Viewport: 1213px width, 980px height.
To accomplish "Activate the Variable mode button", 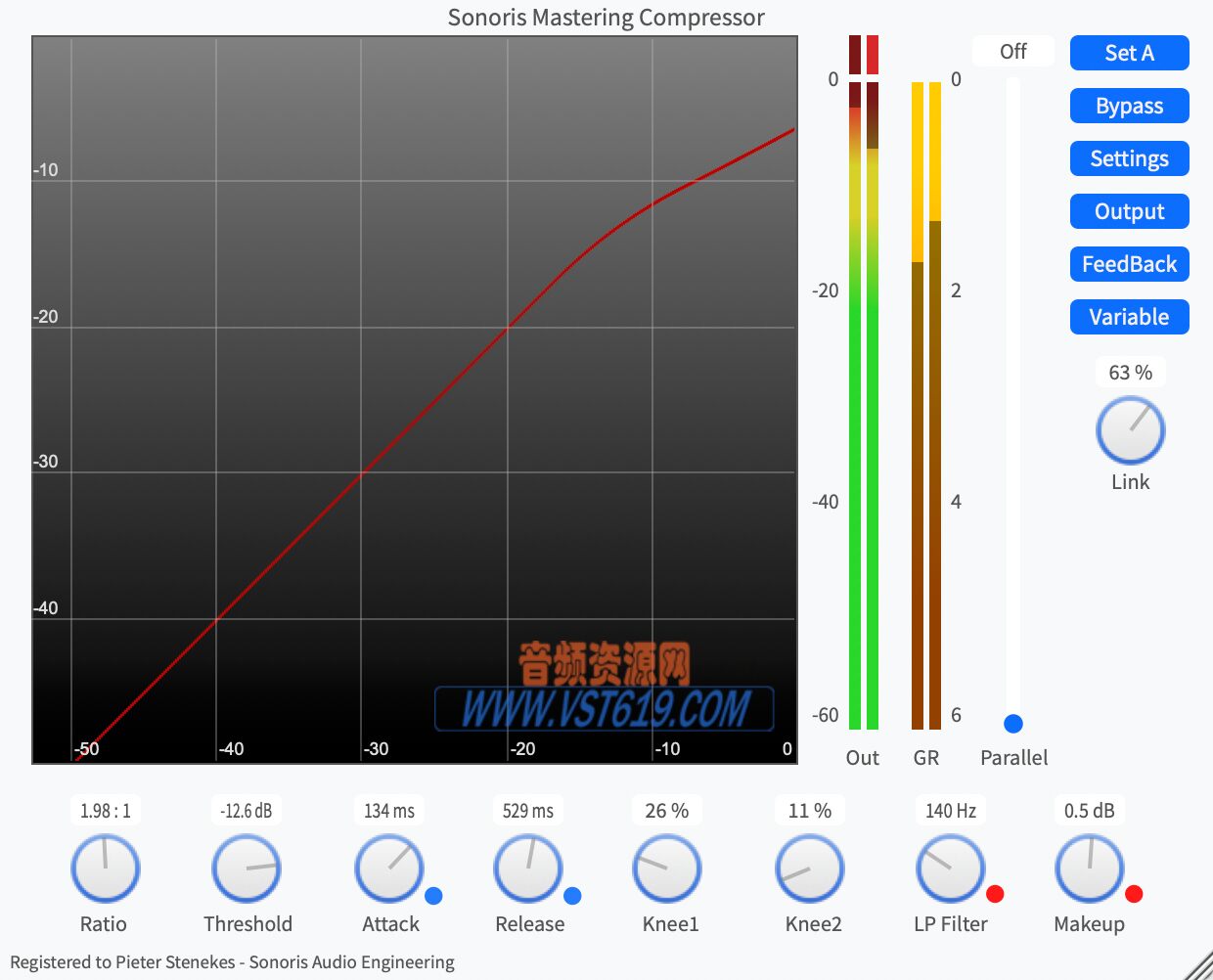I will point(1129,316).
